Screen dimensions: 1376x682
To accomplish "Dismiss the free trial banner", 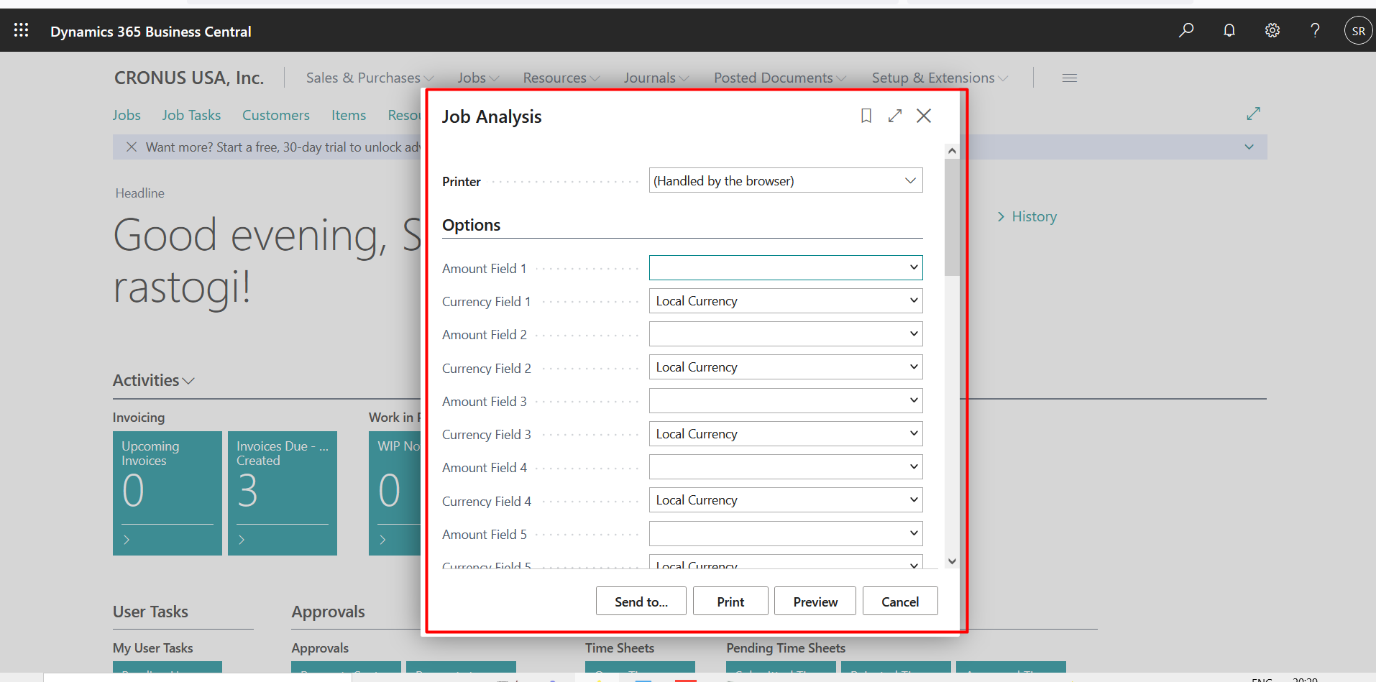I will click(x=131, y=146).
